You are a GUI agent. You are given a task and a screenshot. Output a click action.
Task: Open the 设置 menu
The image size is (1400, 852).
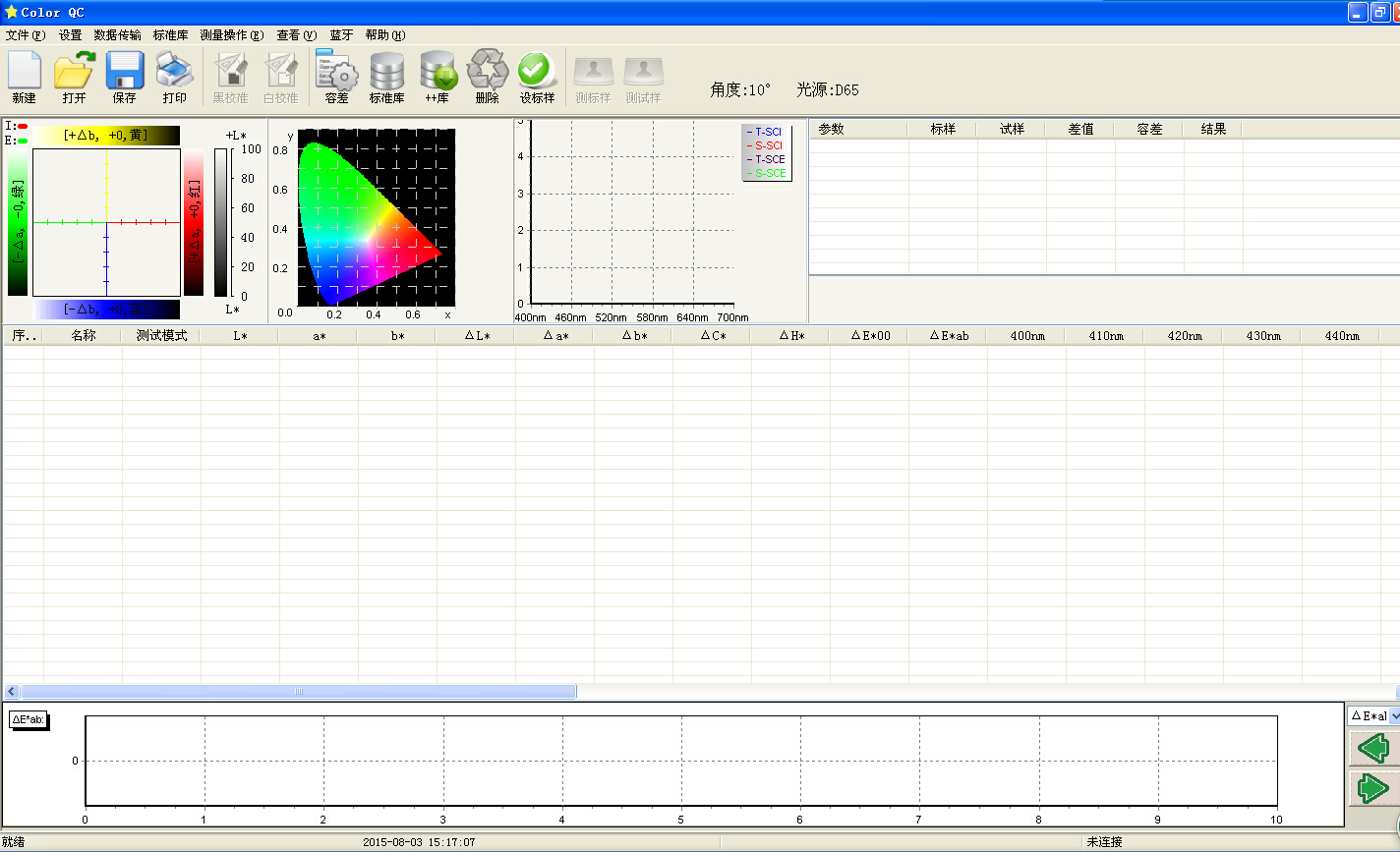click(x=71, y=34)
